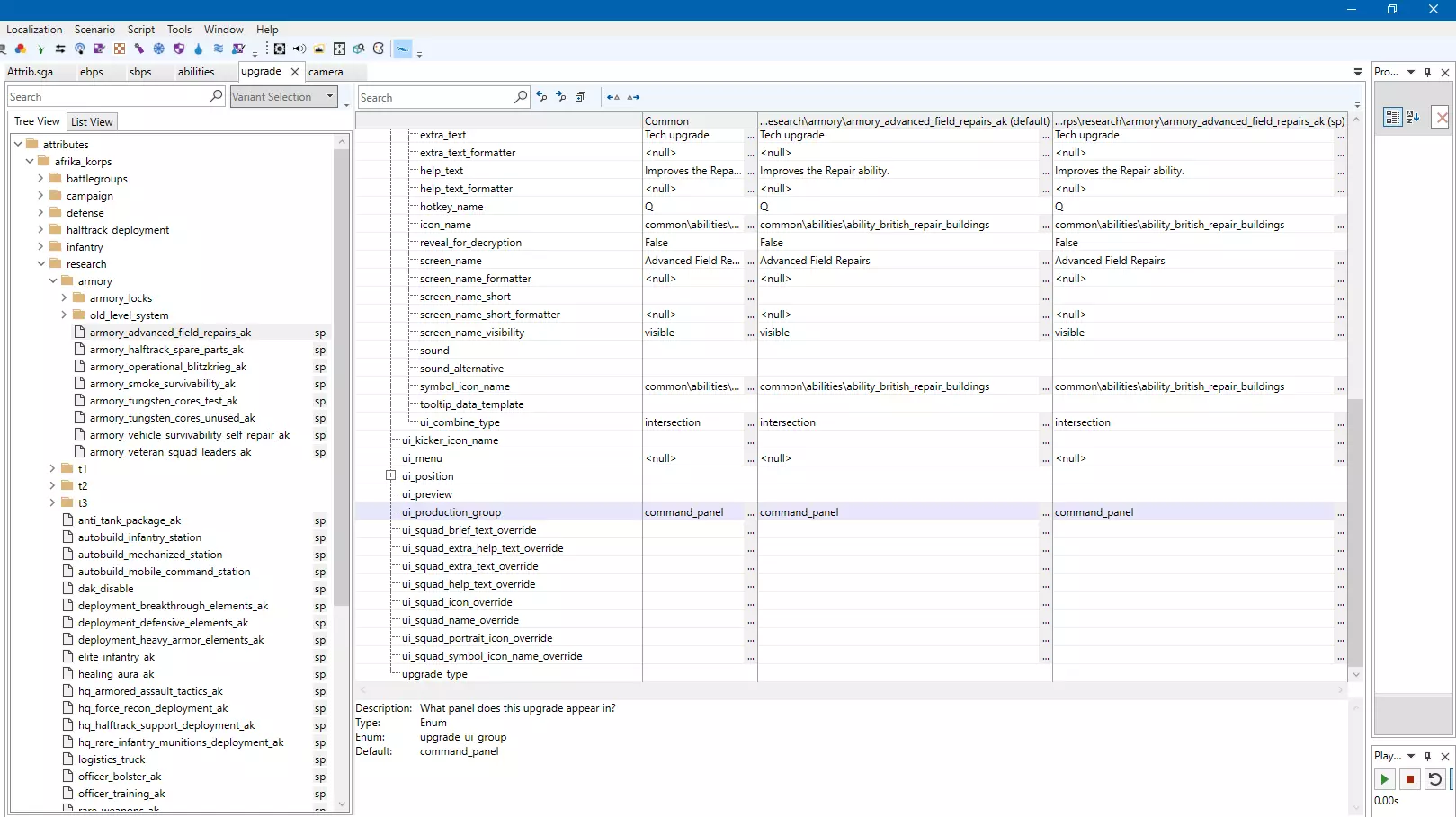This screenshot has width=1456, height=817.
Task: Pin the Properties panel
Action: tap(1427, 72)
